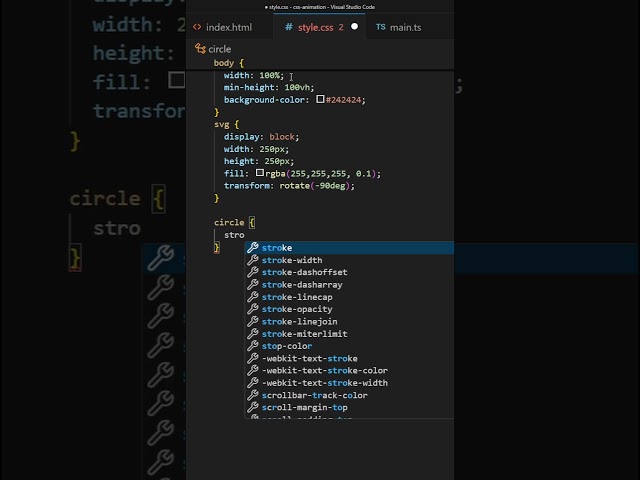
Task: Choose the stroke-dasharray suggestion
Action: (x=349, y=284)
